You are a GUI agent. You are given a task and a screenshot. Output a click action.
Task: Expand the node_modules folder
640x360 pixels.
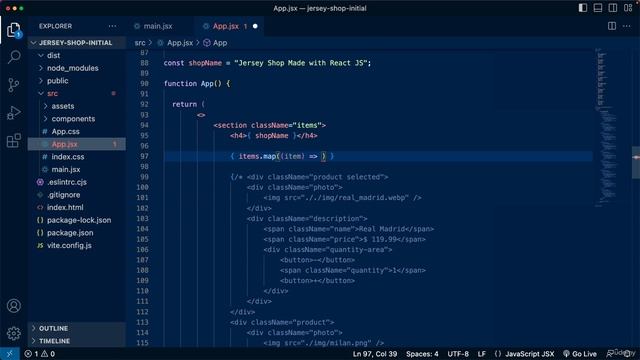tap(77, 68)
